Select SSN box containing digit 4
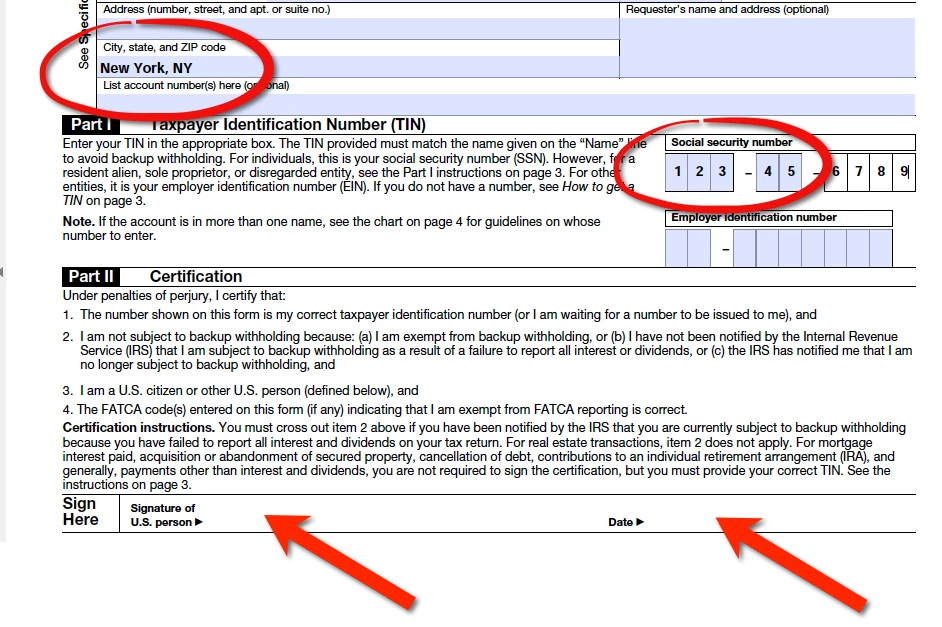The height and width of the screenshot is (627, 942). [x=768, y=172]
